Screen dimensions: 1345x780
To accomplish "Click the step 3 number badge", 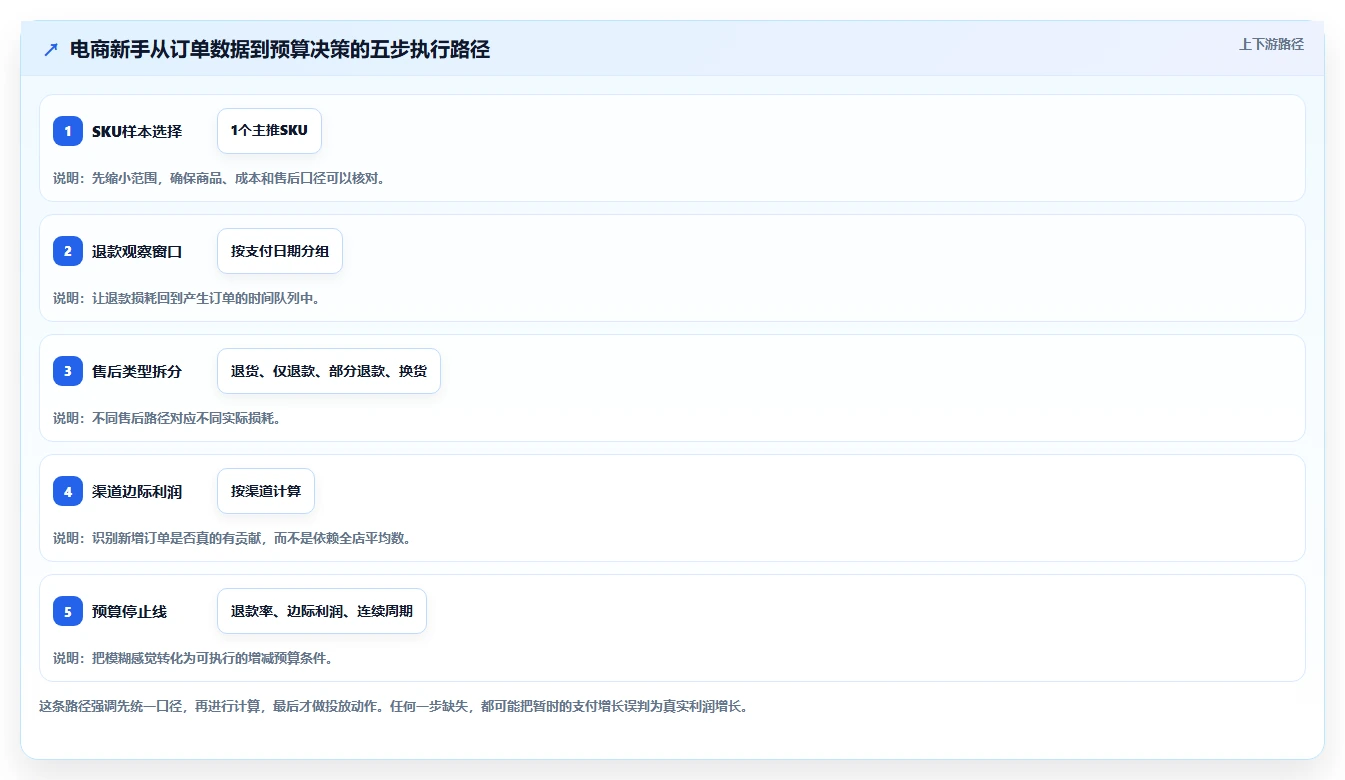I will (x=68, y=371).
